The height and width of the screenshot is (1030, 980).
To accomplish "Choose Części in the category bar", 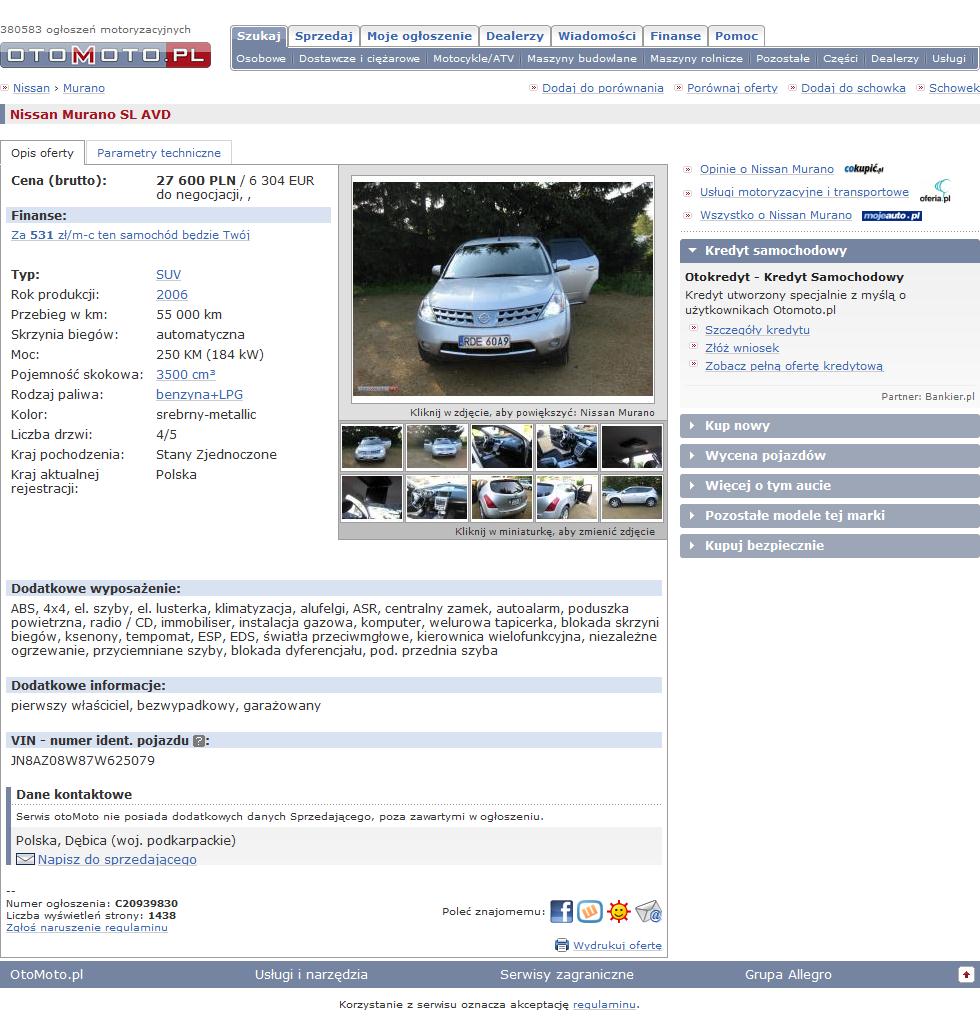I will (840, 58).
